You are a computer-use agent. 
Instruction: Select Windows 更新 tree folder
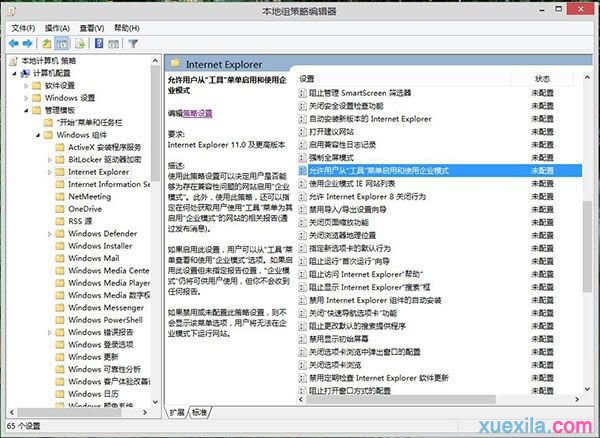coord(93,357)
